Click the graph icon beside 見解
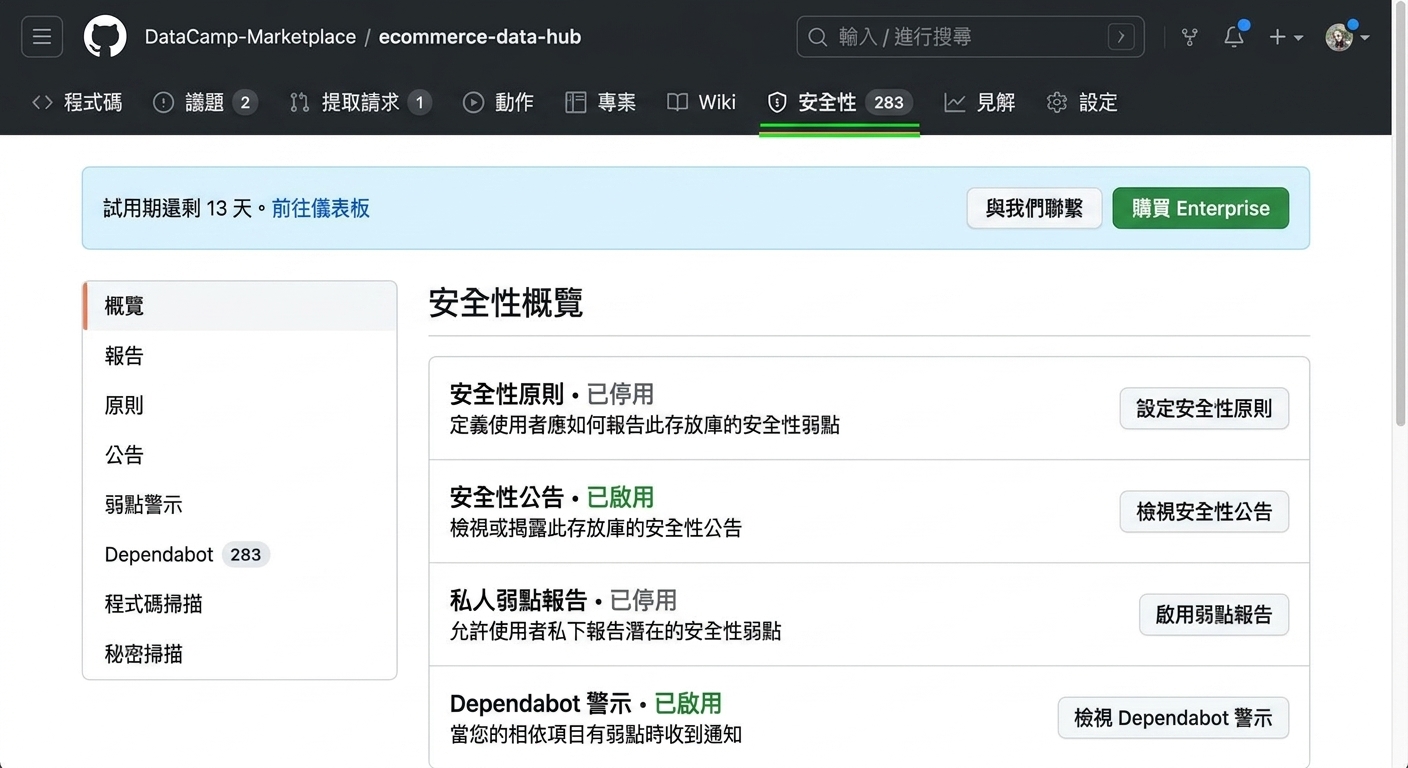The height and width of the screenshot is (768, 1408). [955, 102]
